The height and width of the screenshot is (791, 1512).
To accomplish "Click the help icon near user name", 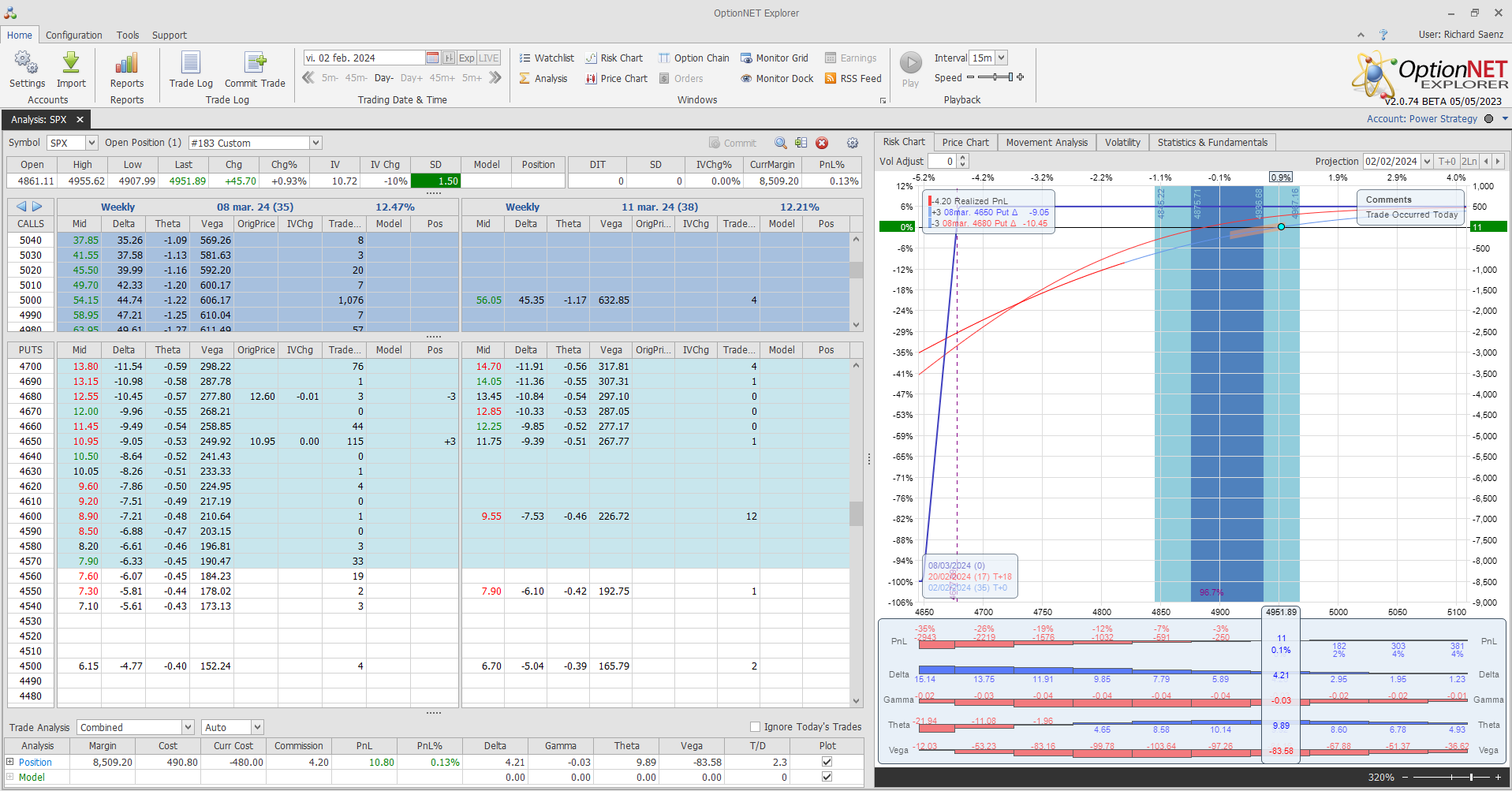I will tap(1383, 35).
